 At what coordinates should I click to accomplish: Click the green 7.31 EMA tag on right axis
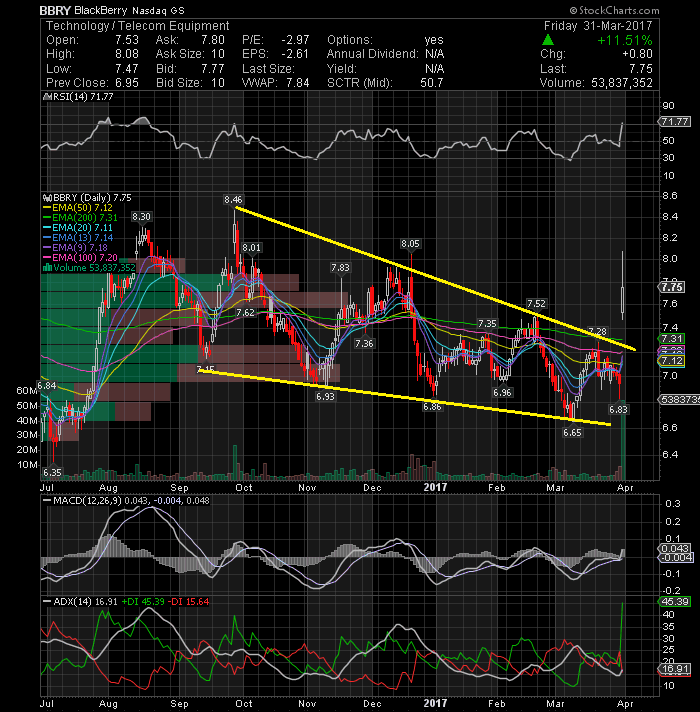[672, 339]
